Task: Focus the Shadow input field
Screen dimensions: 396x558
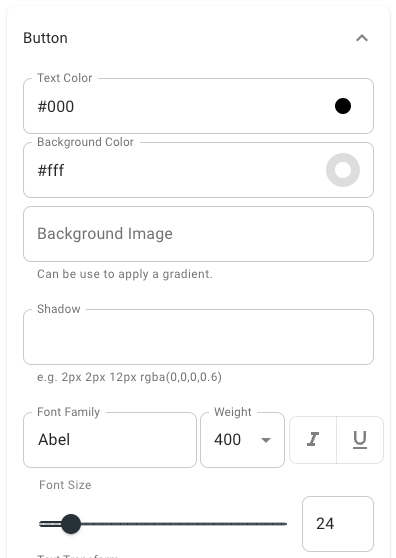Action: coord(198,337)
